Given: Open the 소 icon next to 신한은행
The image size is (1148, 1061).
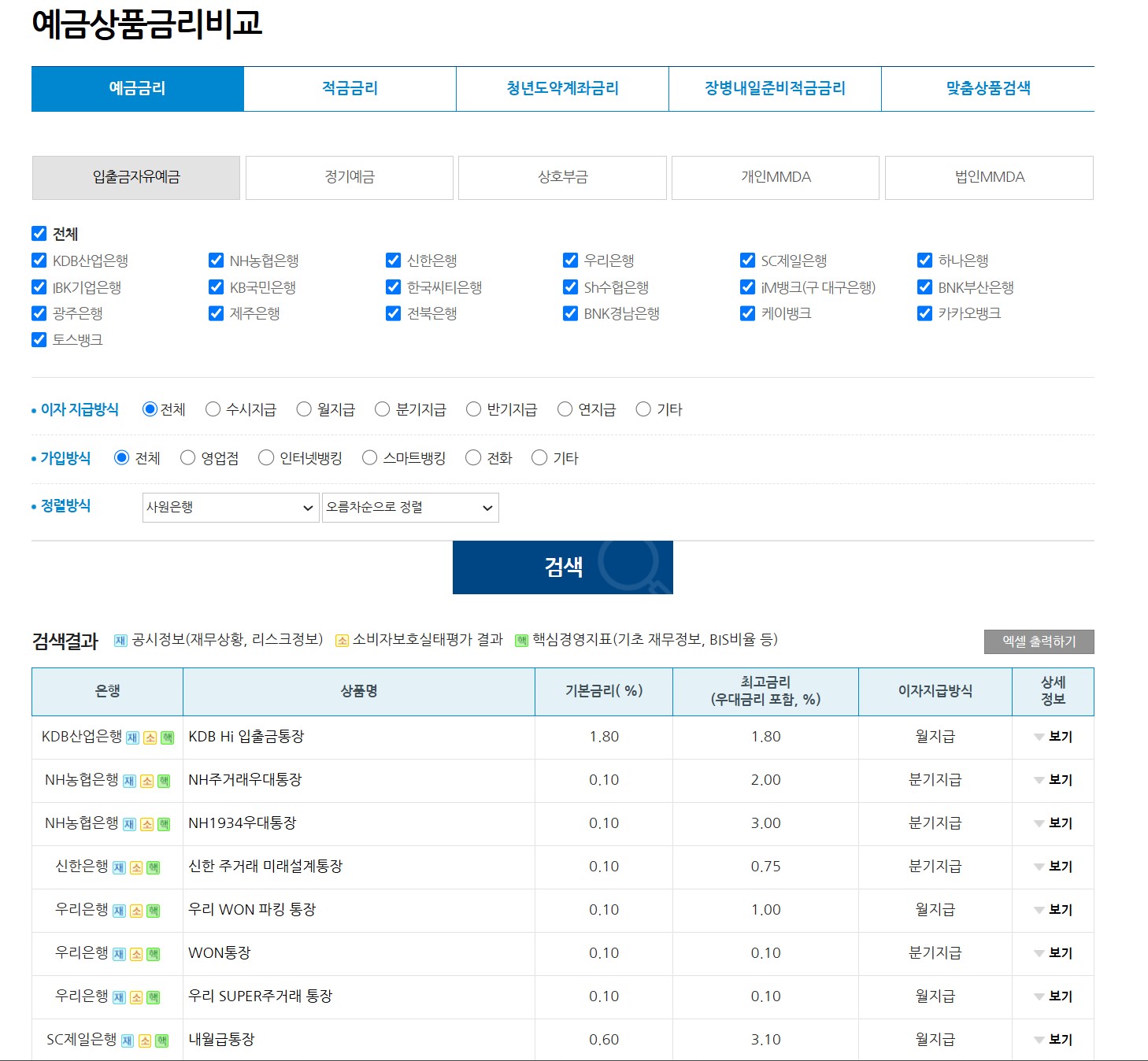Looking at the screenshot, I should point(136,868).
